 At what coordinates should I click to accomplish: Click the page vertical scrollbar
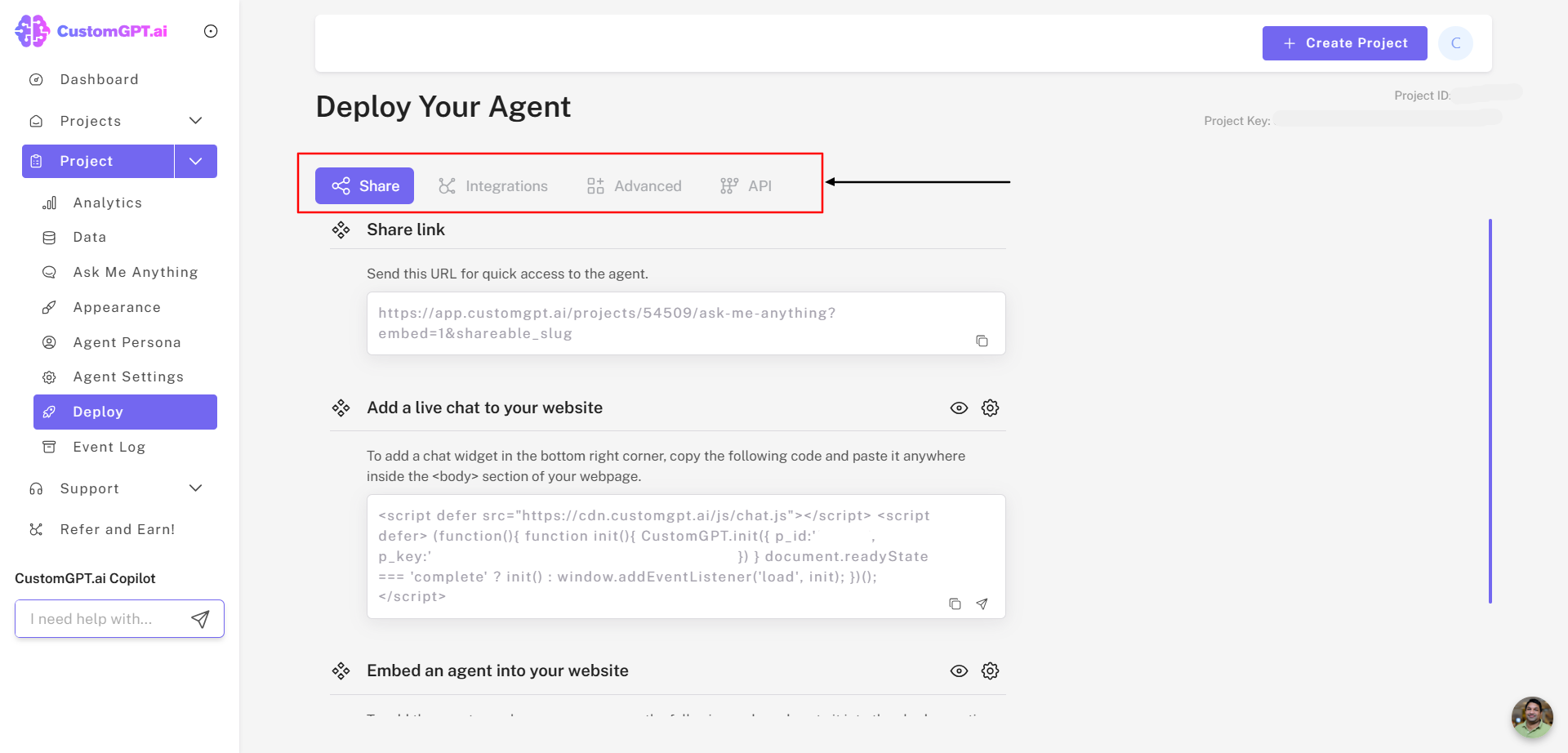[1490, 411]
